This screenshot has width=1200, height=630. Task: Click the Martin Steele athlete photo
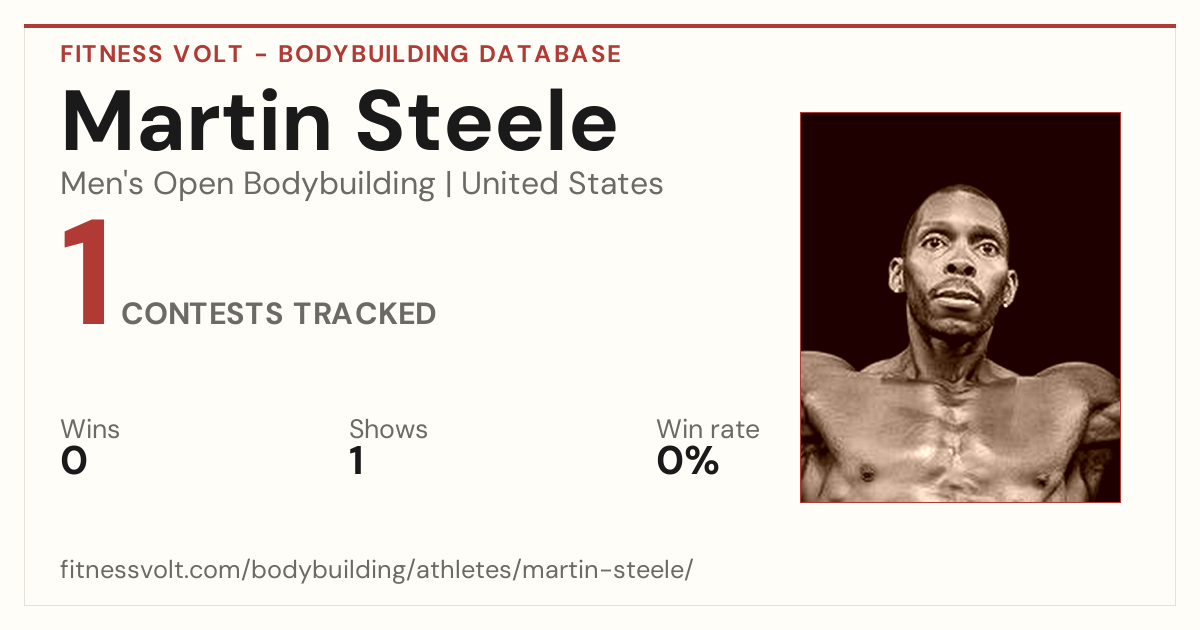[x=960, y=307]
